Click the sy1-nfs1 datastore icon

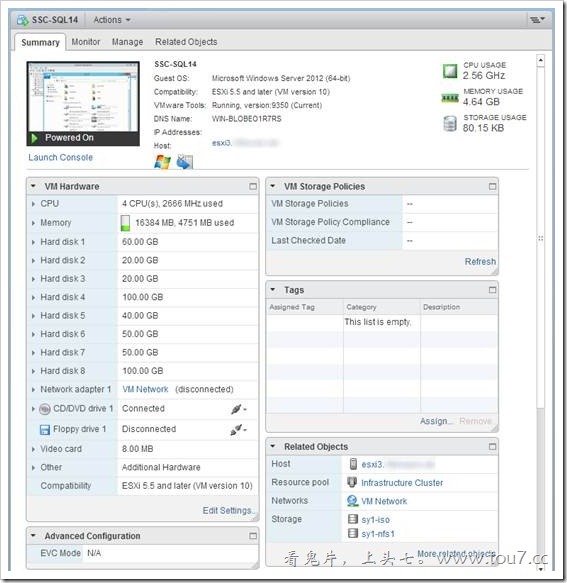[x=352, y=533]
